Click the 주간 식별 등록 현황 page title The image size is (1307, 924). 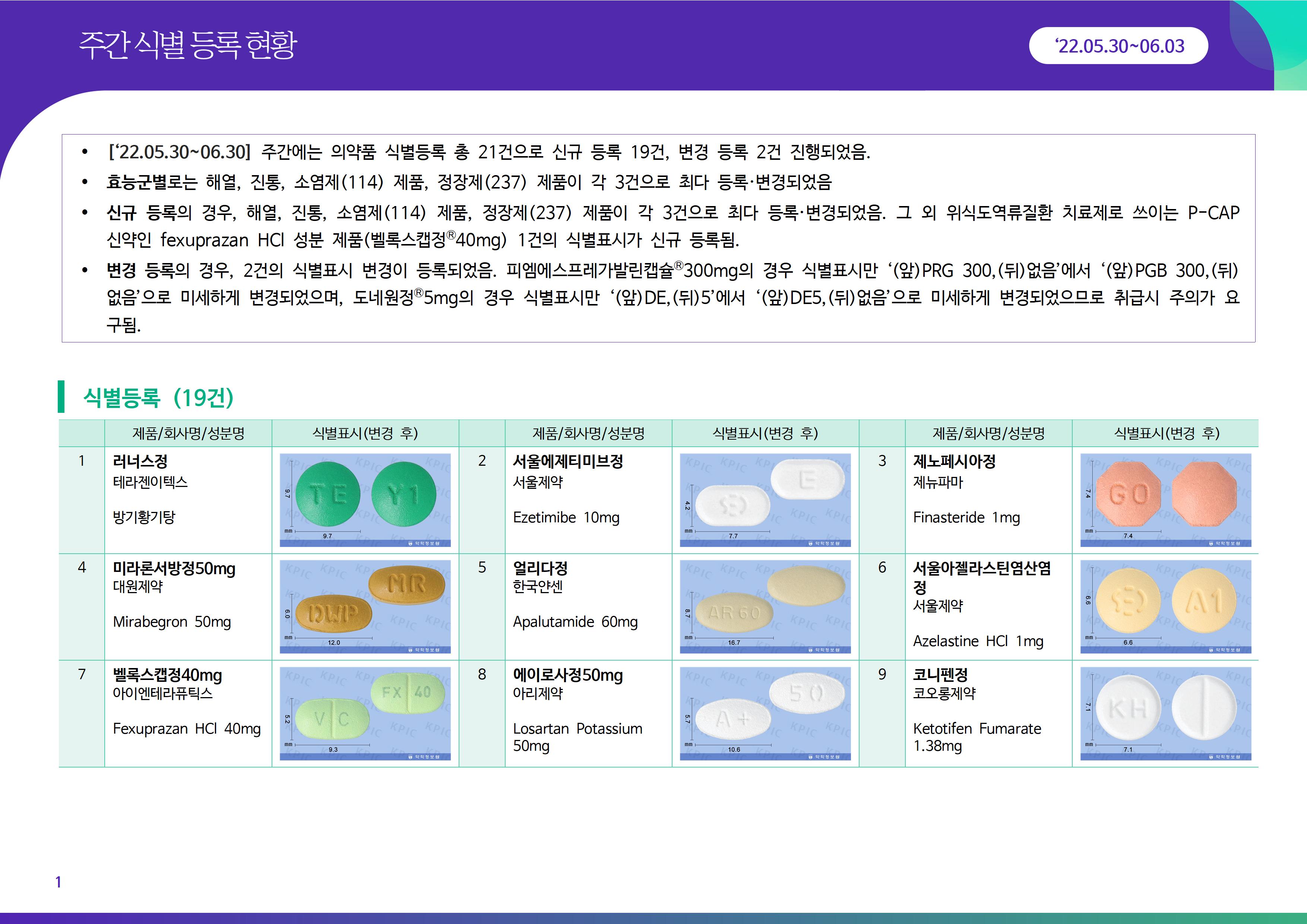[x=188, y=45]
